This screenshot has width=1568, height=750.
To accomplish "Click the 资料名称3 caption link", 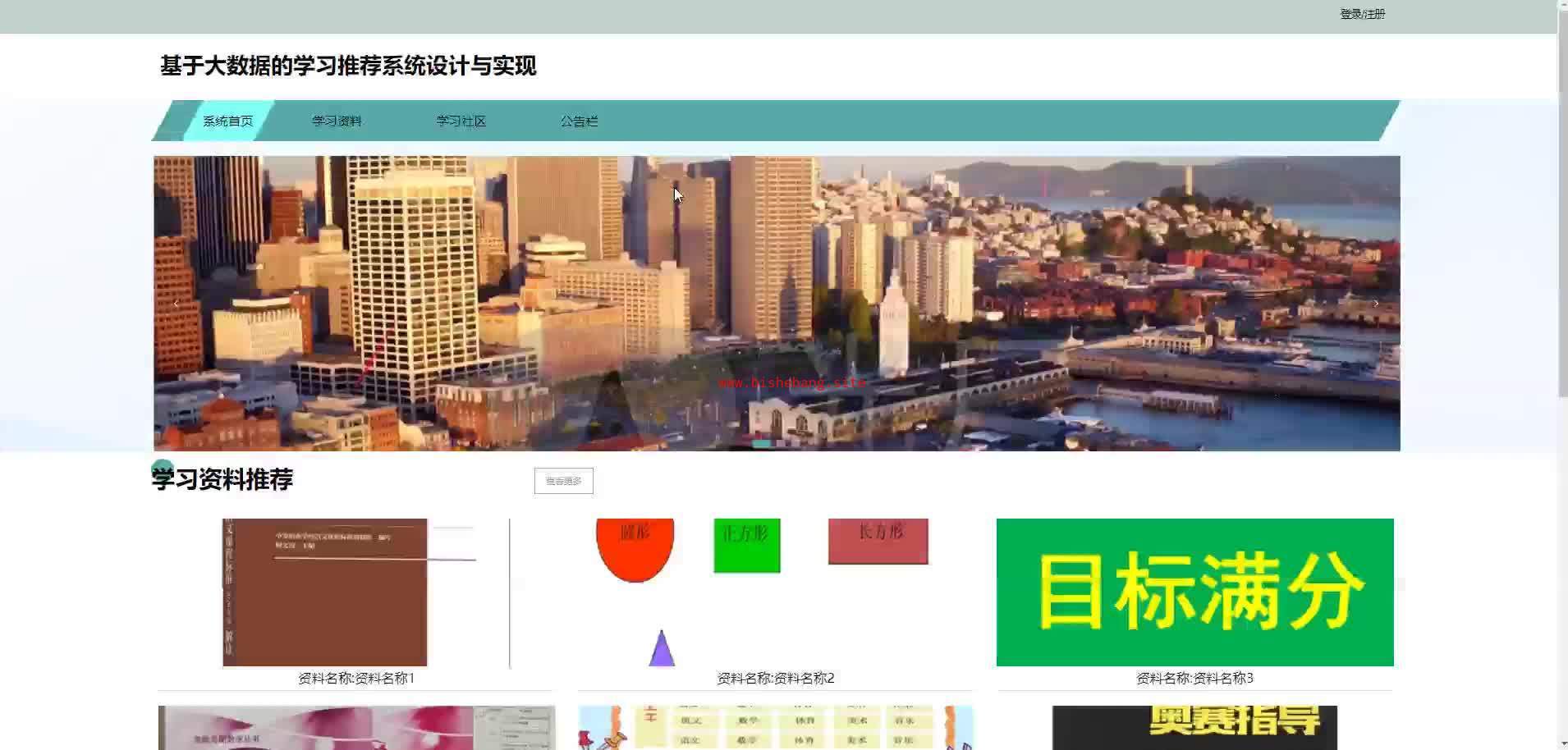I will 1194,679.
